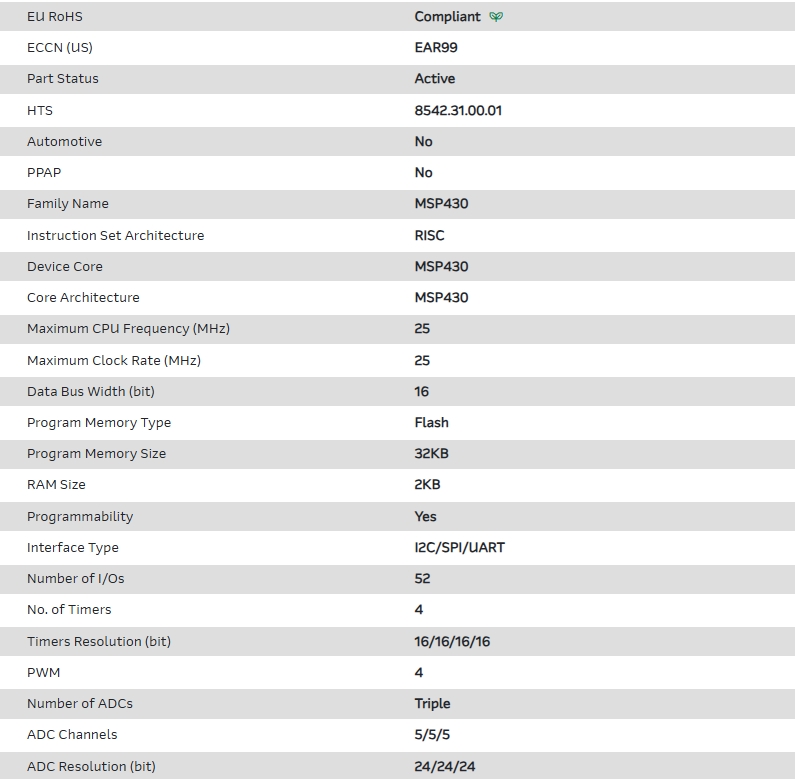Click the Instruction Set Architecture RISC value
The height and width of the screenshot is (779, 795).
[x=429, y=235]
